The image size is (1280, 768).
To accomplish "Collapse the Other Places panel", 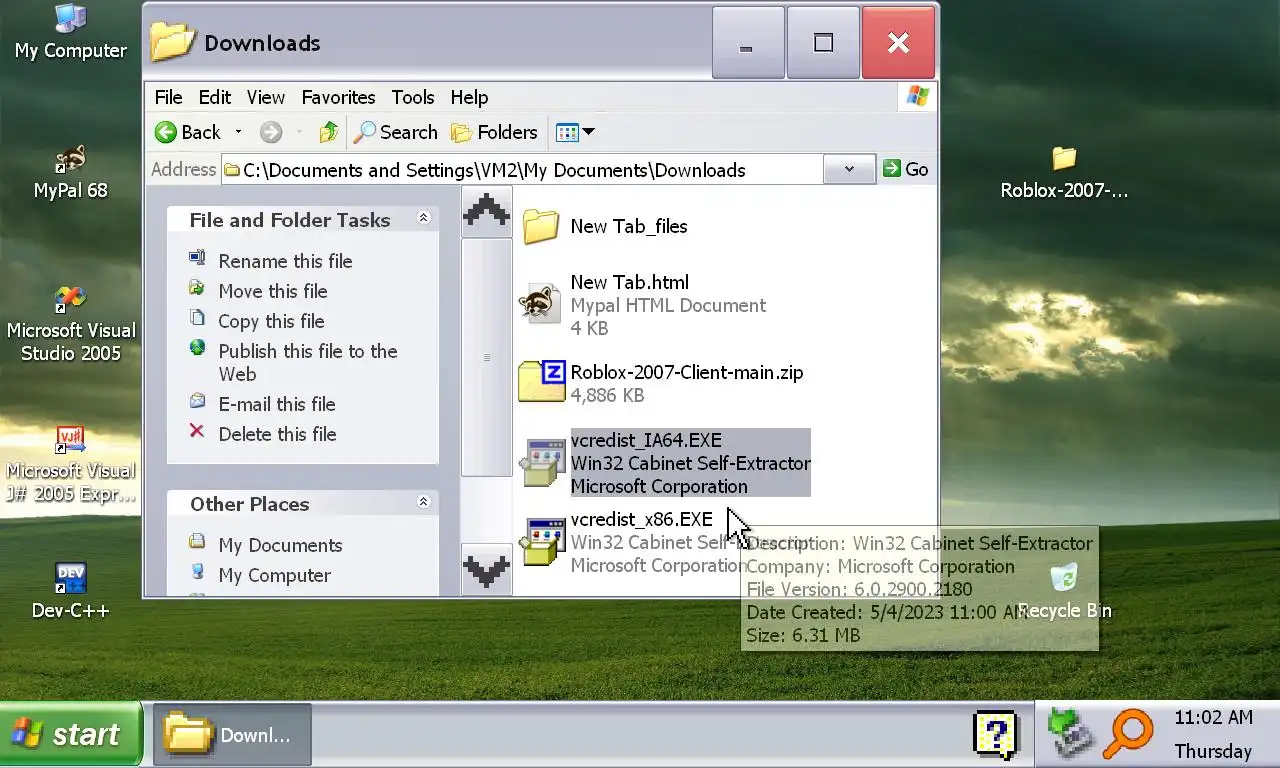I will click(423, 502).
